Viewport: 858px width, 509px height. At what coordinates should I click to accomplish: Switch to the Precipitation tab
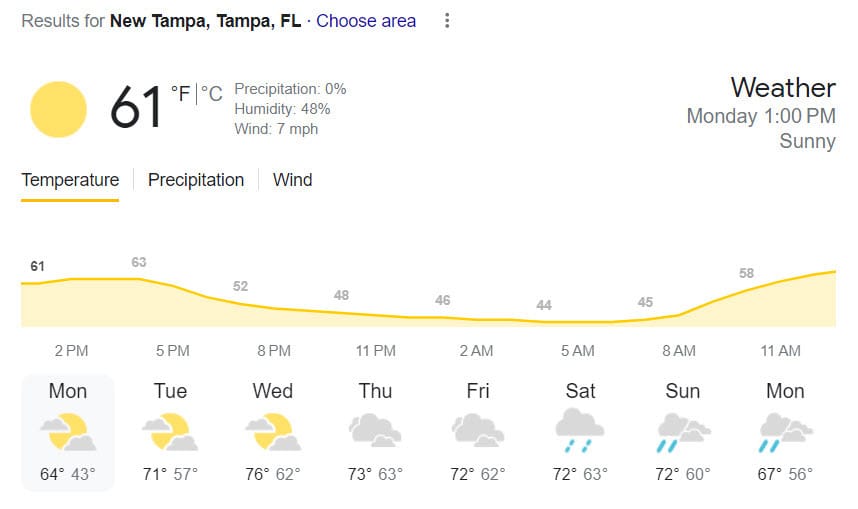click(196, 180)
